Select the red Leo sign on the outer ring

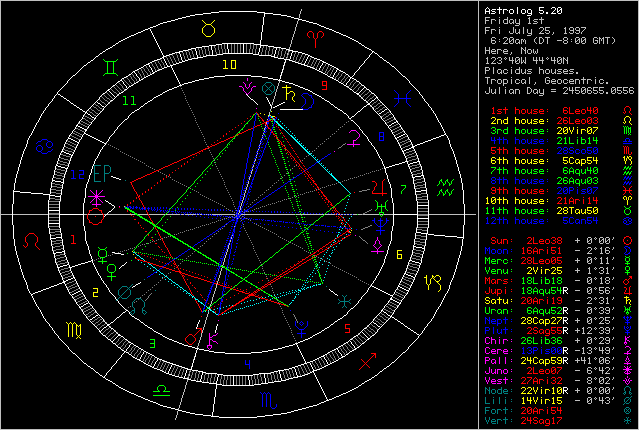[x=31, y=241]
